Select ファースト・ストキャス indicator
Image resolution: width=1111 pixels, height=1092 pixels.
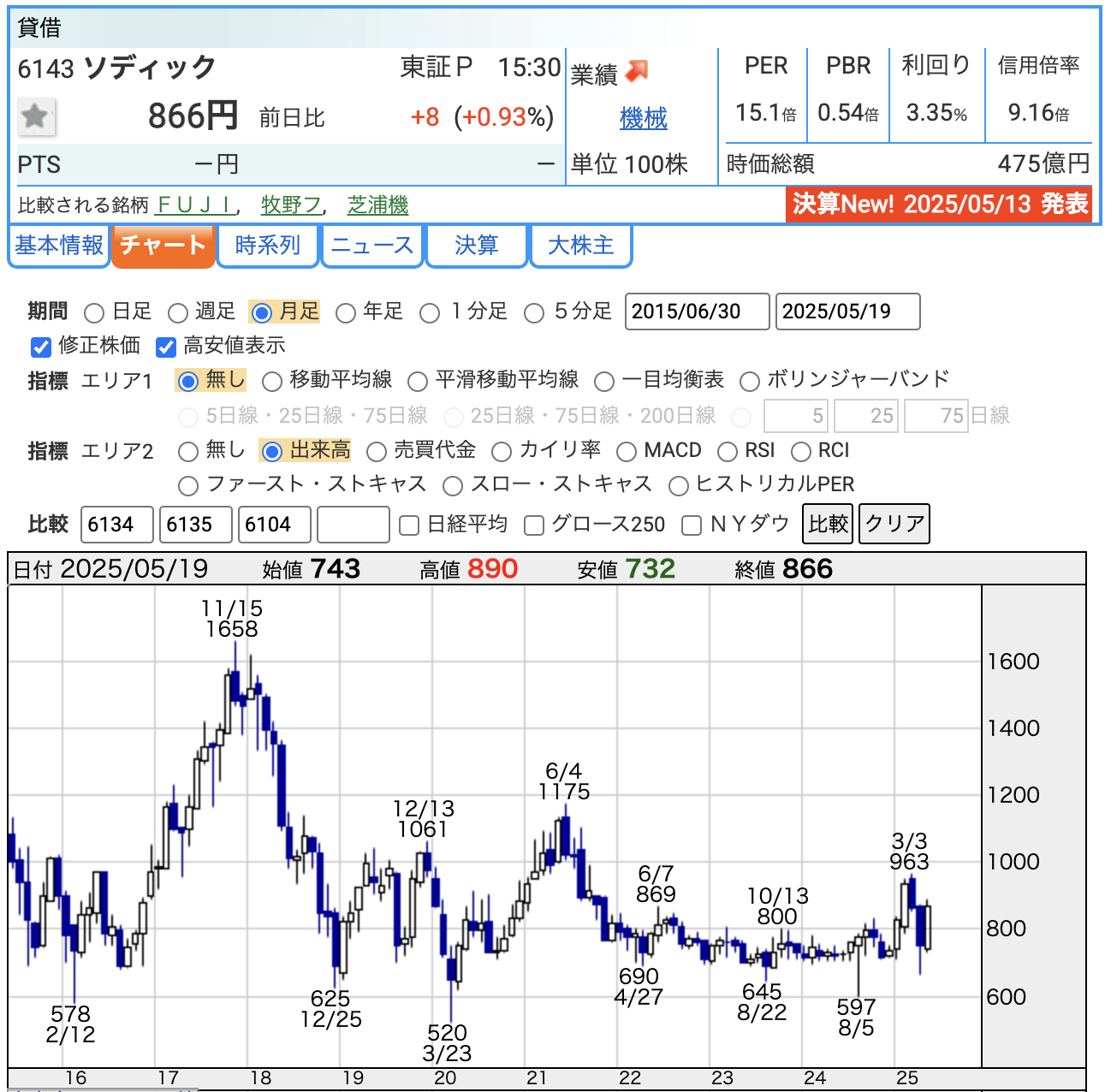188,486
